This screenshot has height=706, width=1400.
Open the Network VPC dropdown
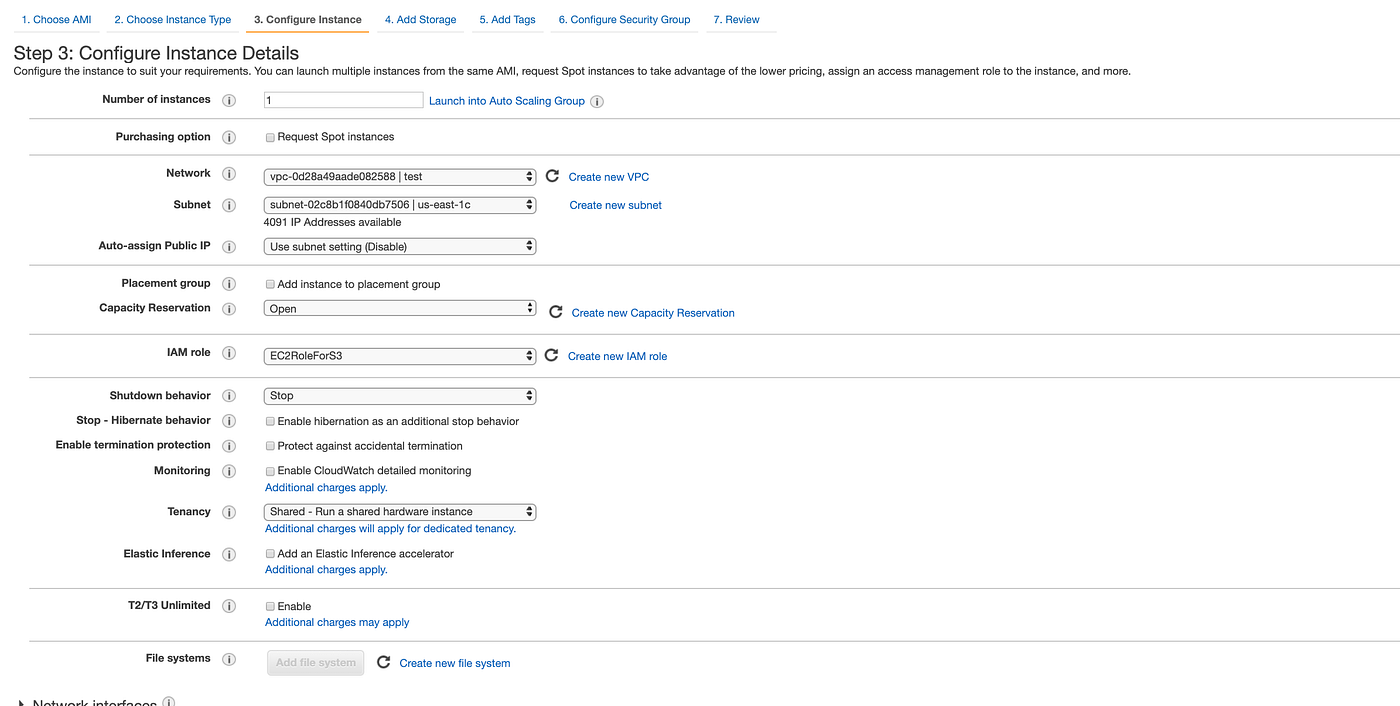(400, 177)
